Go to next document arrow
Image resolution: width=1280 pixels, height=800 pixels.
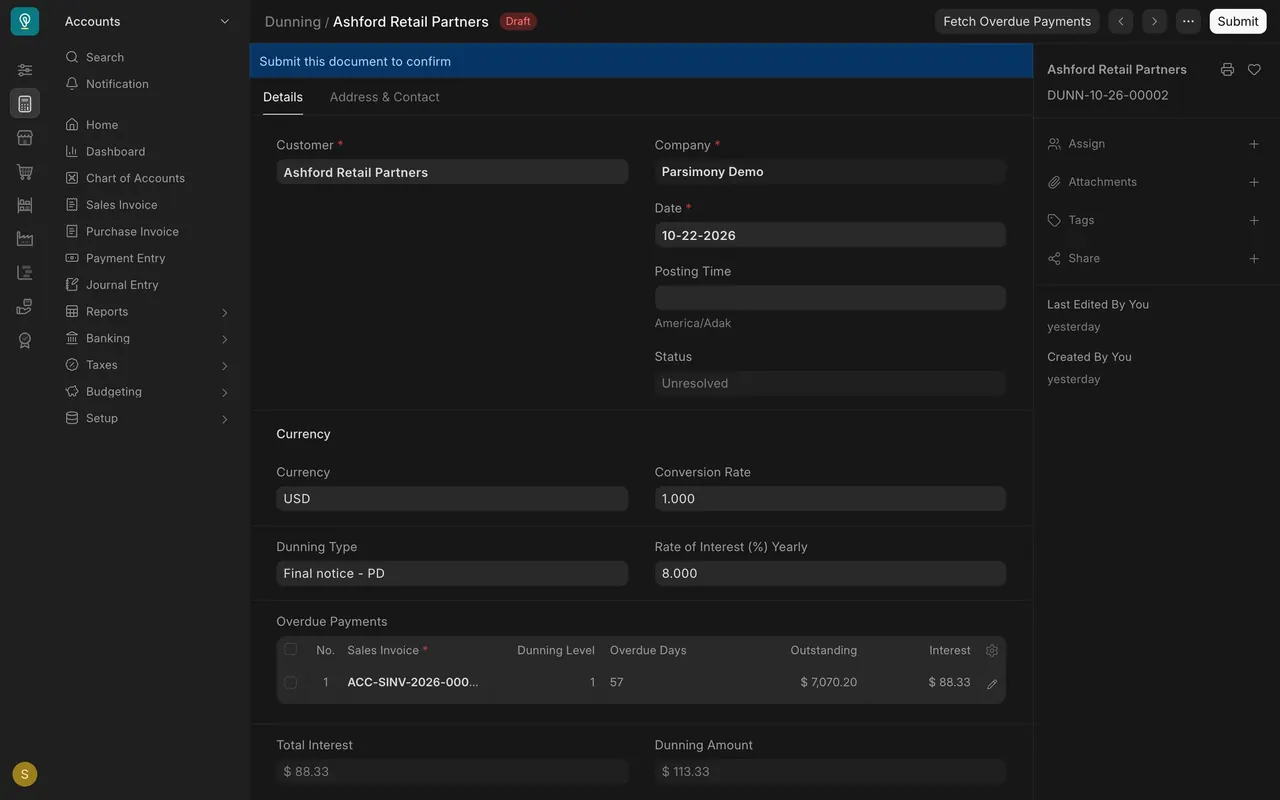[x=1154, y=21]
